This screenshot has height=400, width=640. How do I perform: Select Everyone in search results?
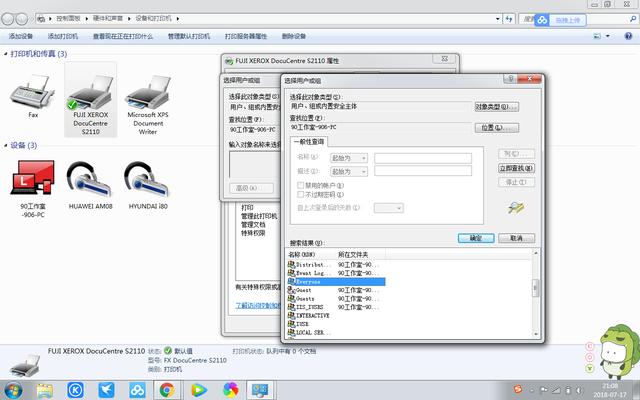336,282
